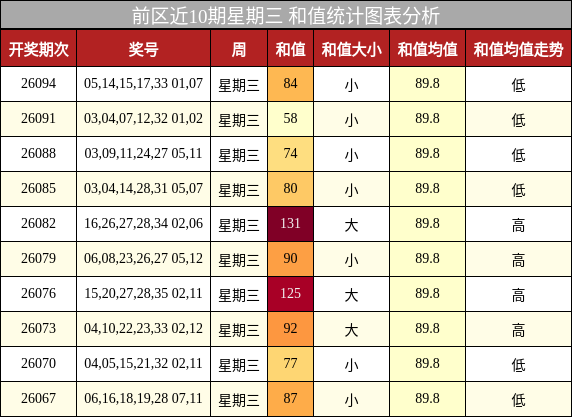Click winning numbers 03,09,11,24,27 05,11
Image resolution: width=572 pixels, height=417 pixels.
coord(143,154)
